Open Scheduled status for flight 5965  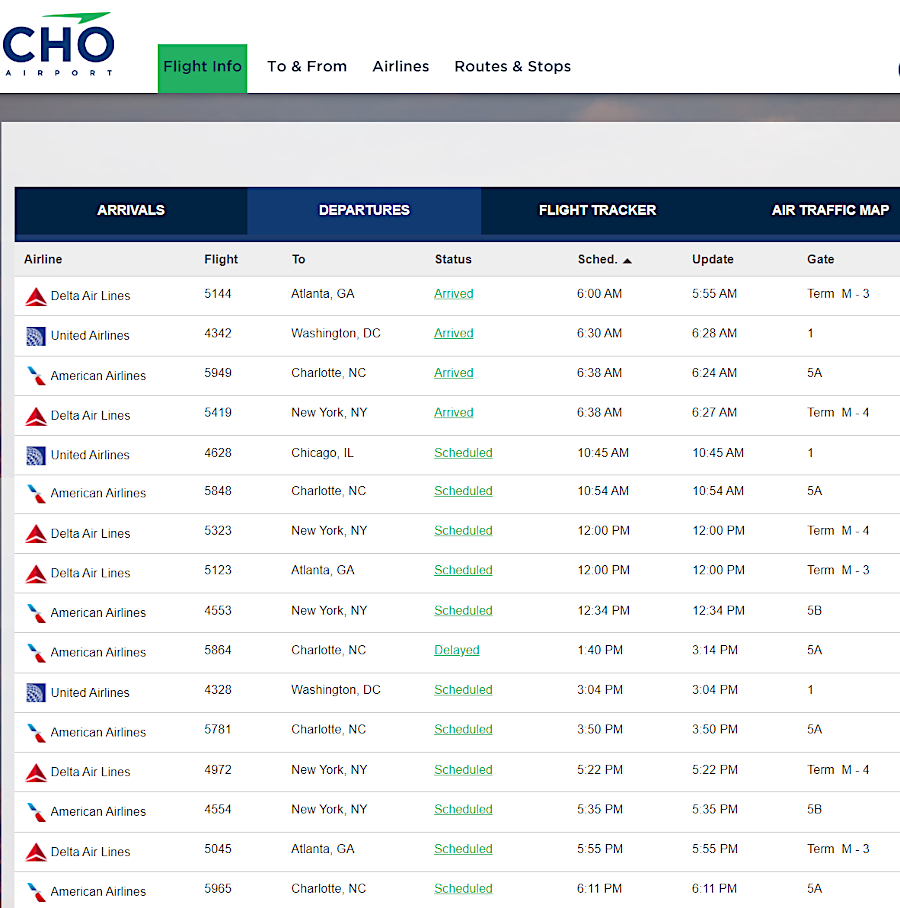click(463, 889)
